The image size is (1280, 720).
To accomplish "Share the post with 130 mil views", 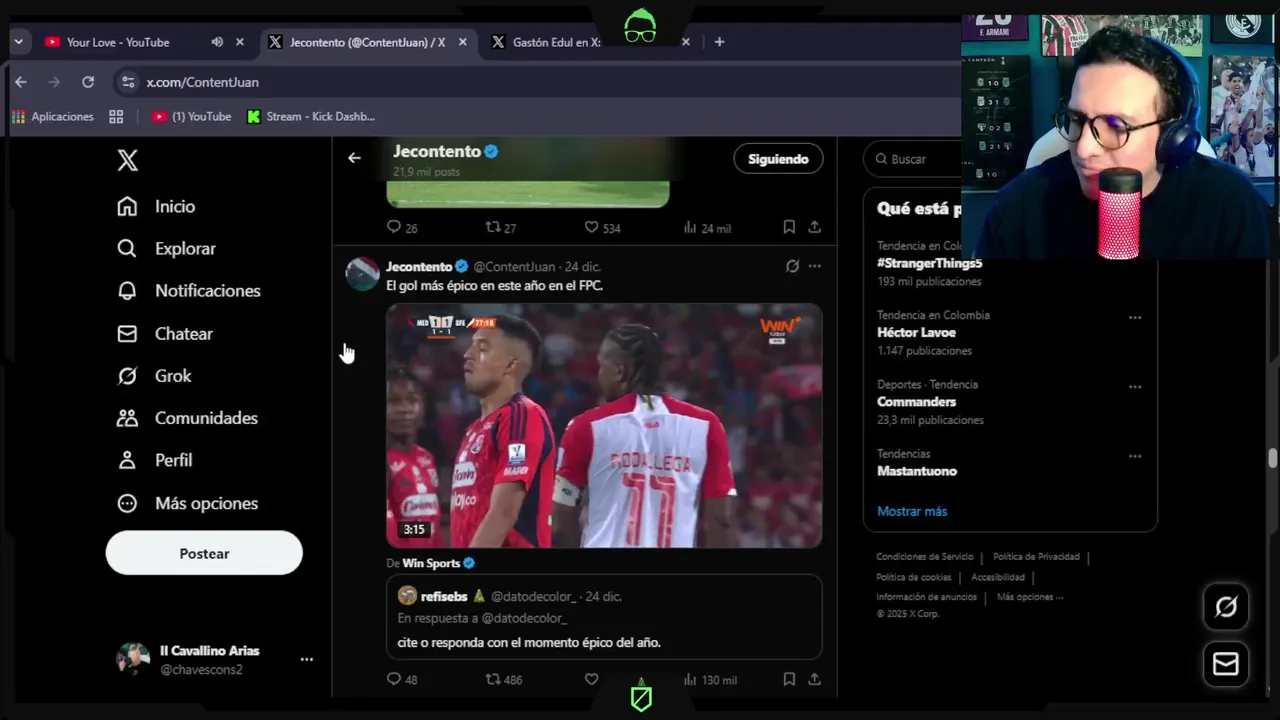I will 815,679.
